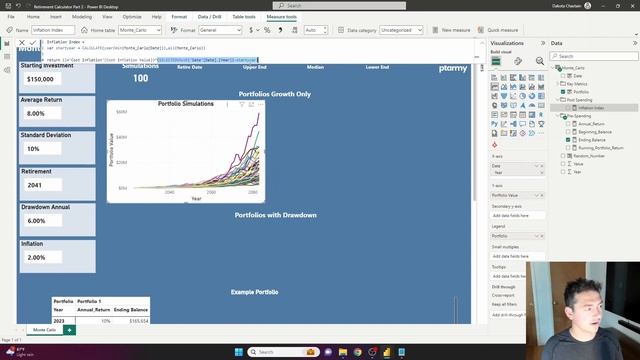Screen dimensions: 640x360
Task: Open the Format visual paintbrush tab
Action: (518, 61)
